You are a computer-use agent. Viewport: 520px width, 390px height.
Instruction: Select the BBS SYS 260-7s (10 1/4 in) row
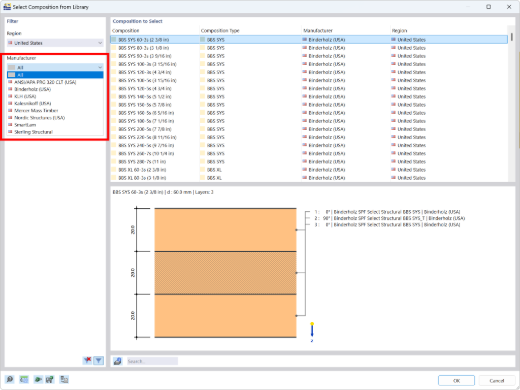pyautogui.click(x=309, y=153)
